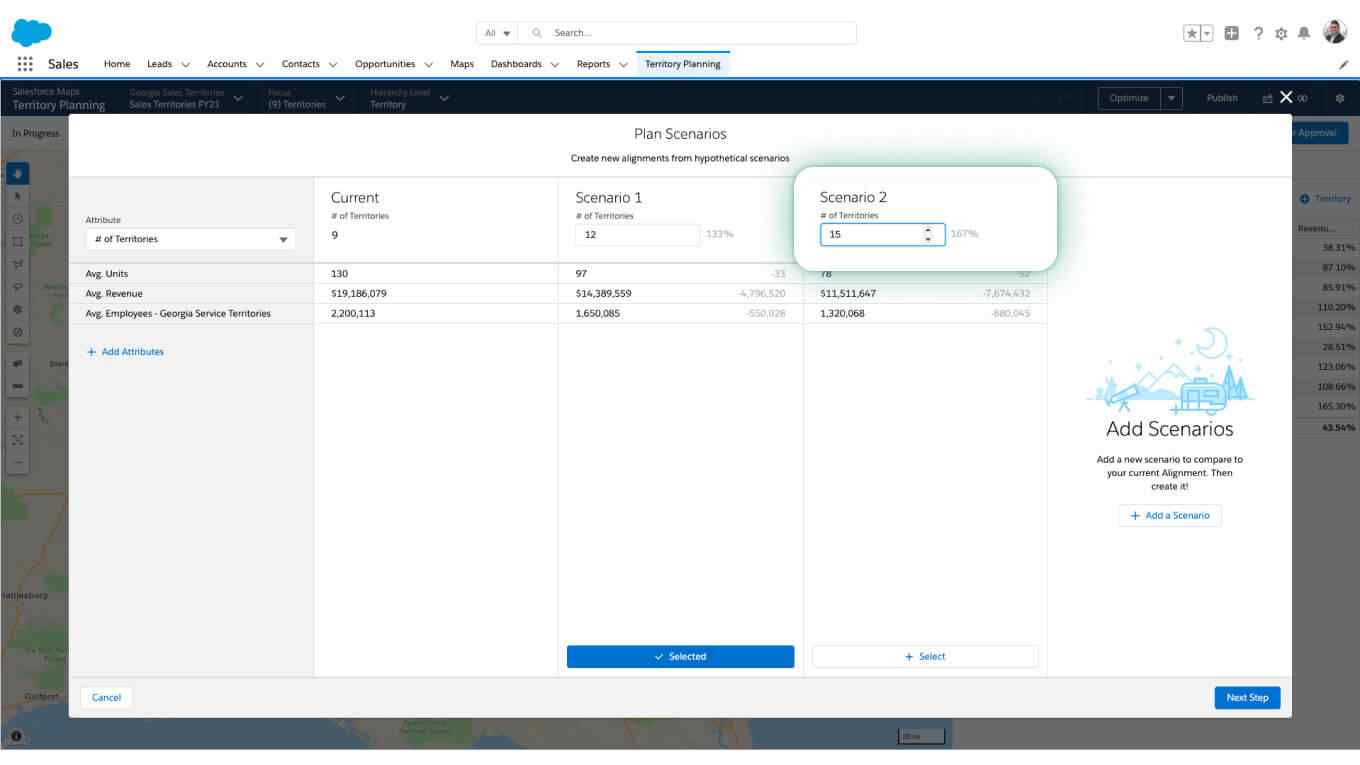Click the plus icon next to Territory

tap(1305, 199)
